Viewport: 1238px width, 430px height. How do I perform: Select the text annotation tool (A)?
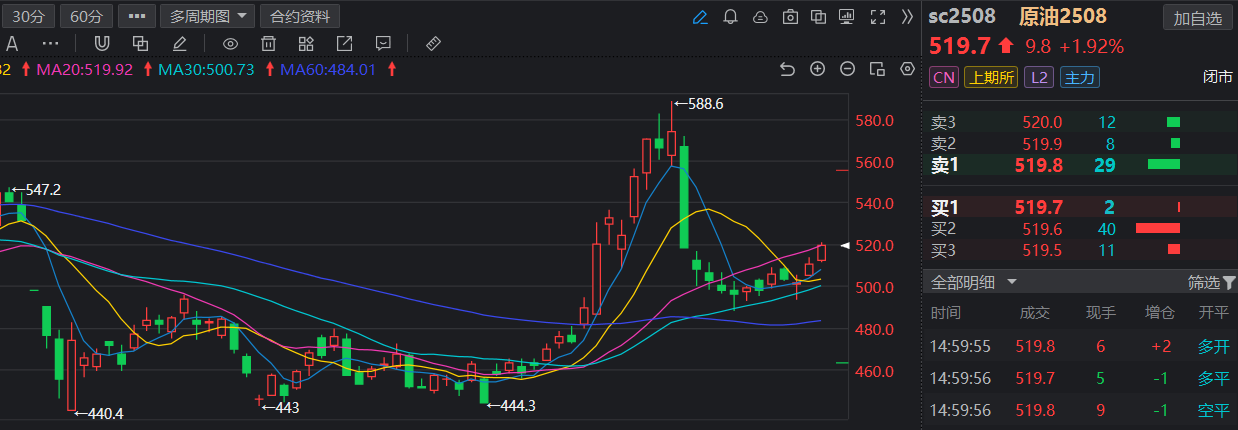tap(11, 44)
